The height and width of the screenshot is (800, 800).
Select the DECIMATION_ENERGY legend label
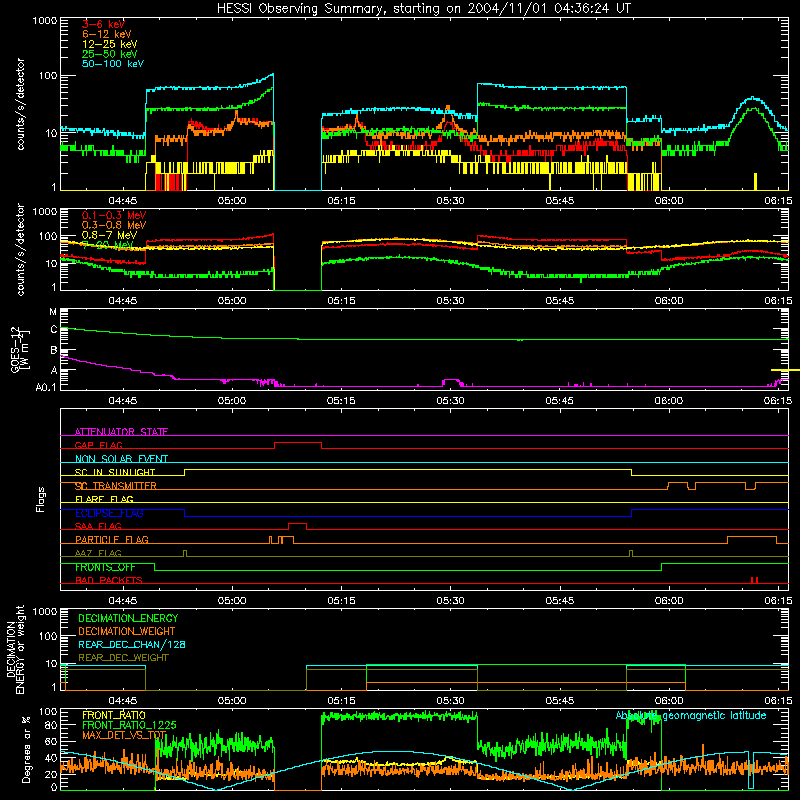pyautogui.click(x=128, y=618)
